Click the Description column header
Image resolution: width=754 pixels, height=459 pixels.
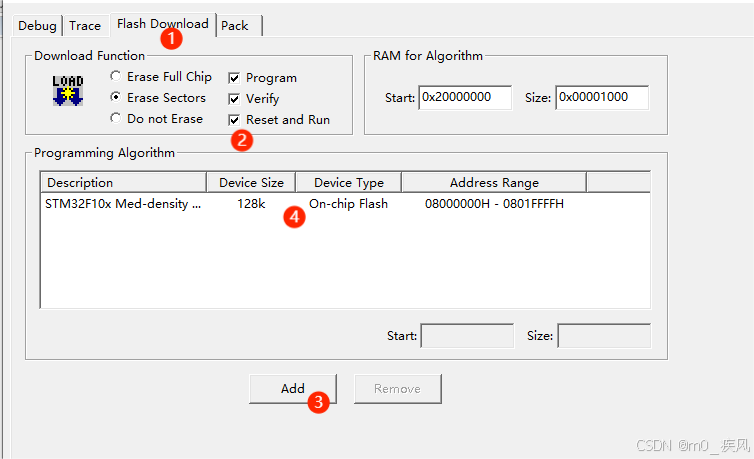(x=124, y=183)
